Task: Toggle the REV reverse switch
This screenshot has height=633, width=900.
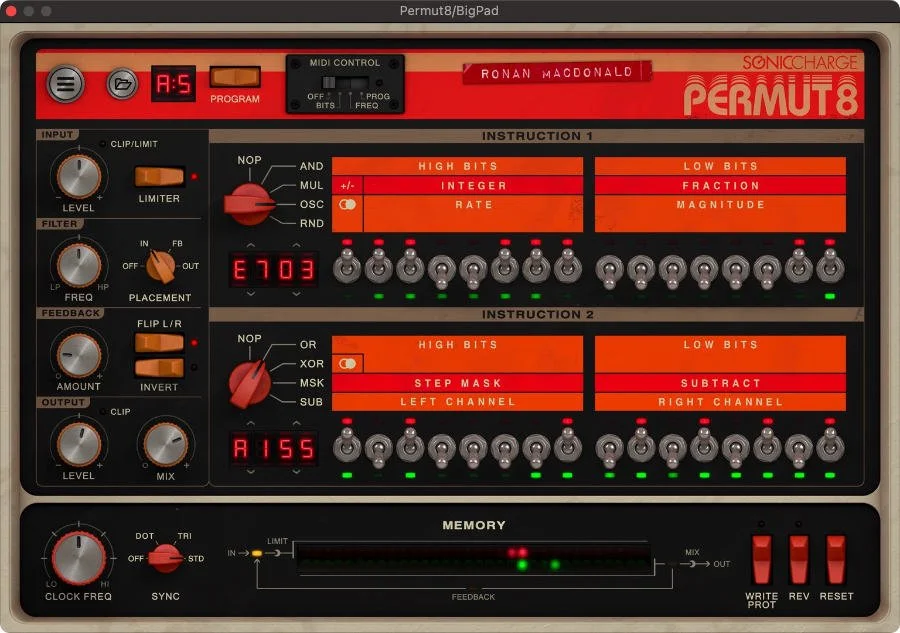Action: pos(799,560)
